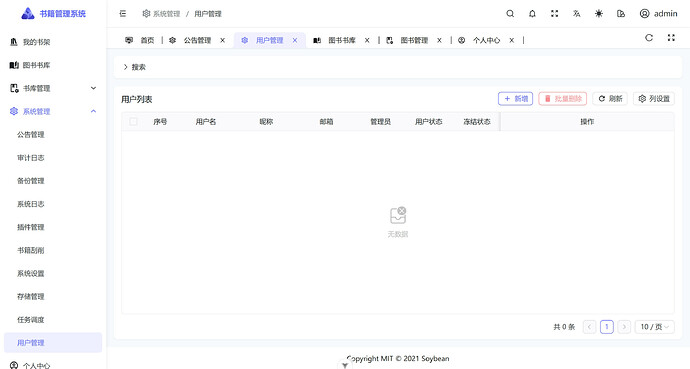Open theme layout settings icon

(x=621, y=14)
